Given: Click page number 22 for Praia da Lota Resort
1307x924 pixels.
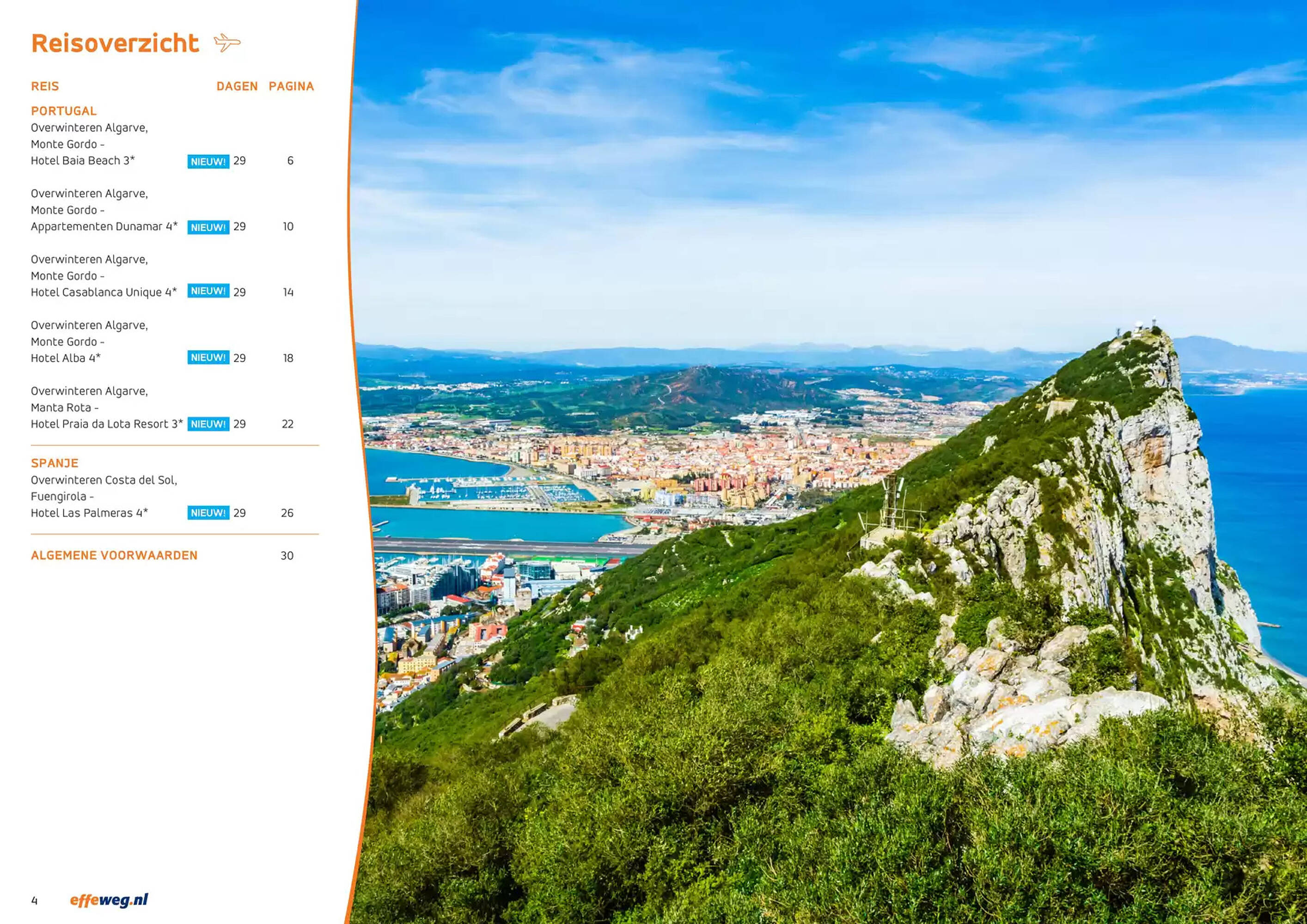Looking at the screenshot, I should [287, 425].
